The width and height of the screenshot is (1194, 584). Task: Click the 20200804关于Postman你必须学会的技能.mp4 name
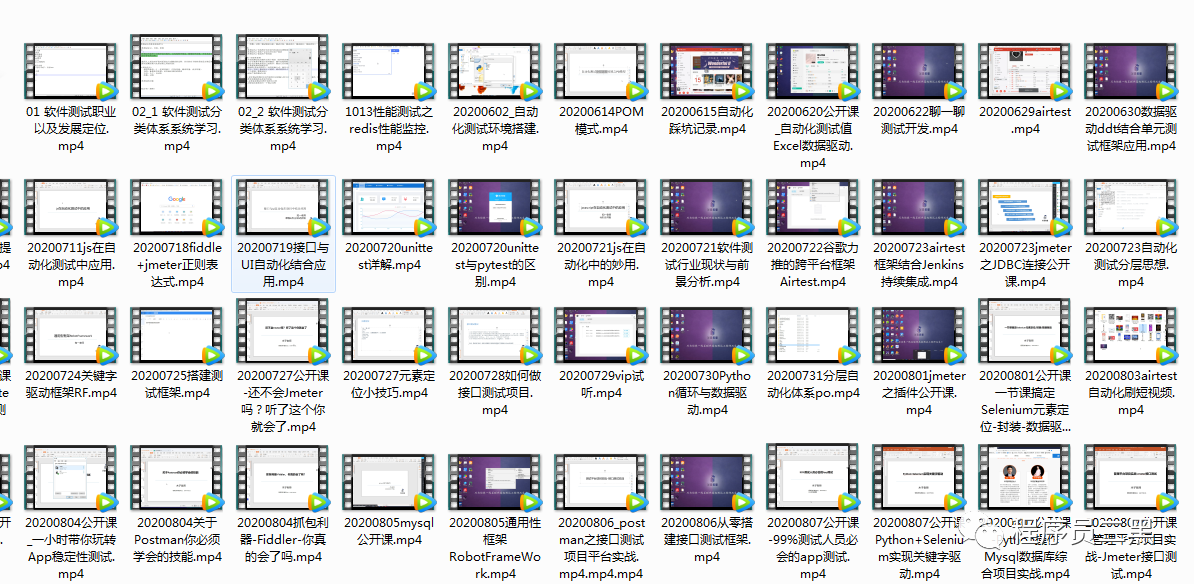click(177, 540)
